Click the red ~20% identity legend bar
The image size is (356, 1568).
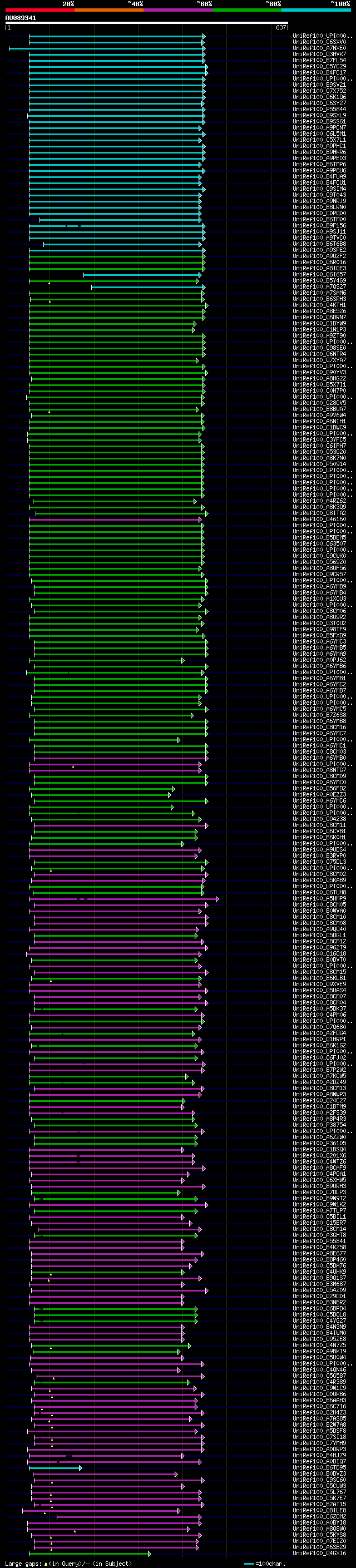click(39, 10)
